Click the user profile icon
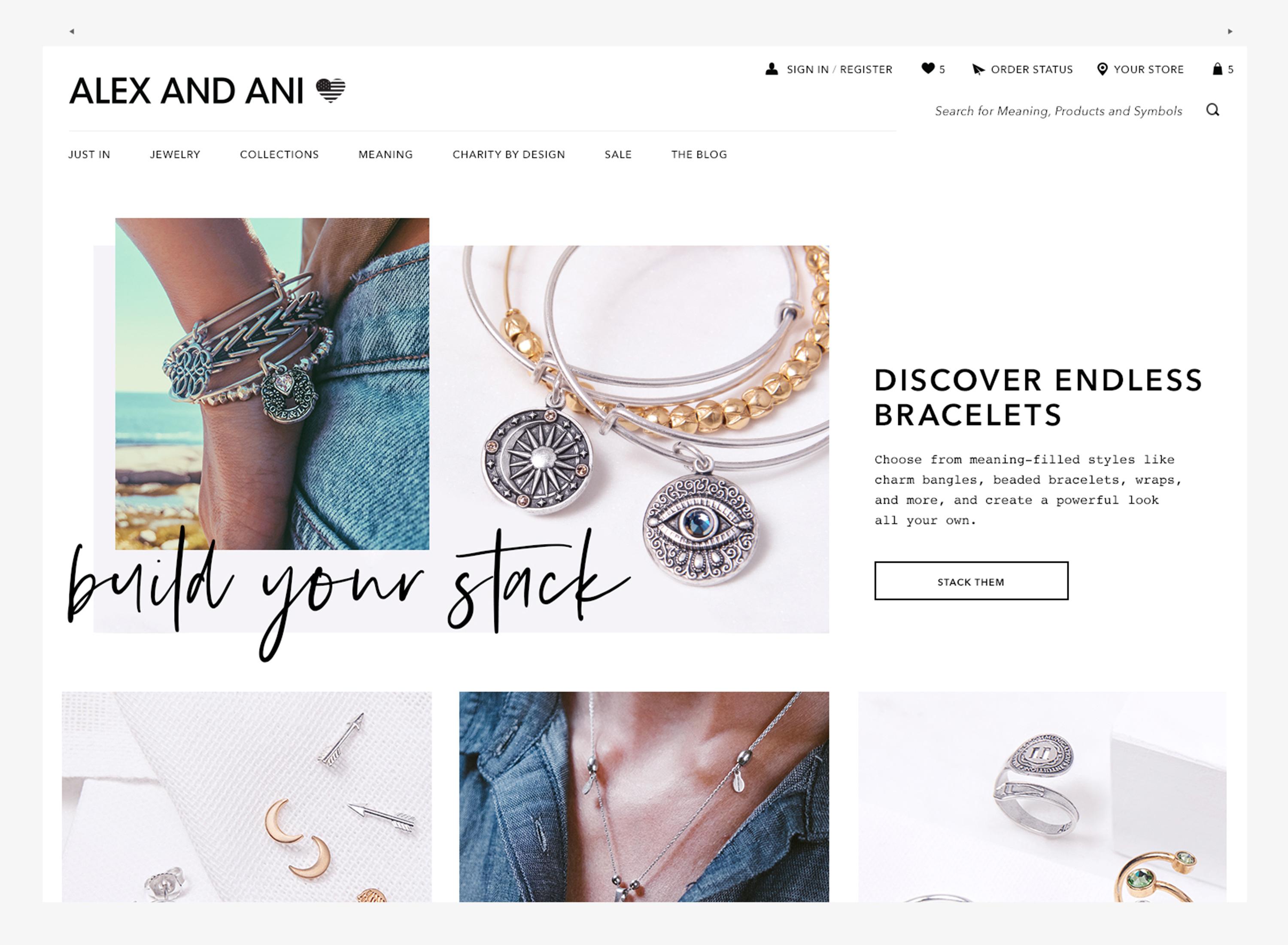 pyautogui.click(x=771, y=69)
